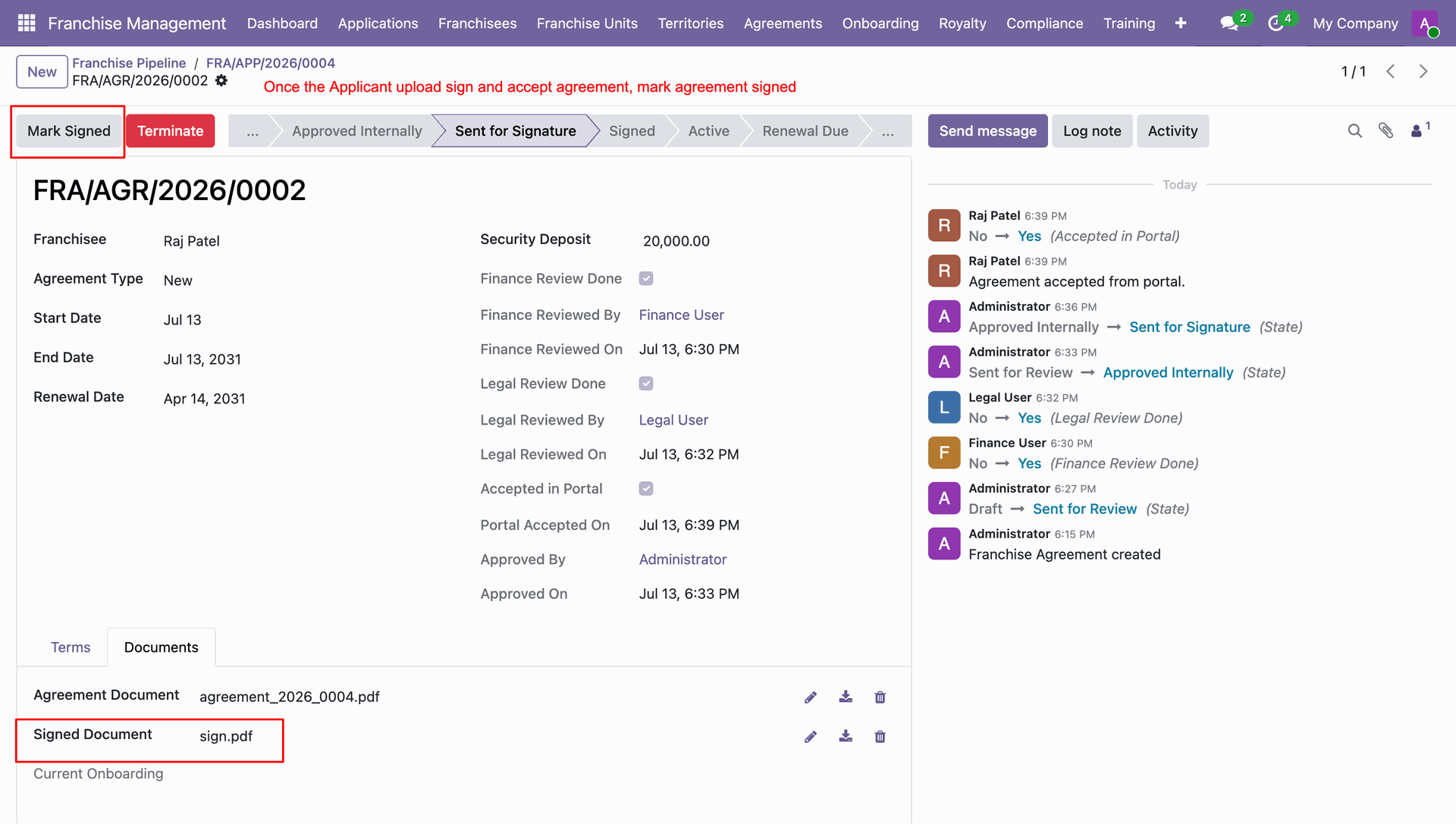Open the conversations chat icon
Image resolution: width=1456 pixels, height=824 pixels.
click(1229, 23)
